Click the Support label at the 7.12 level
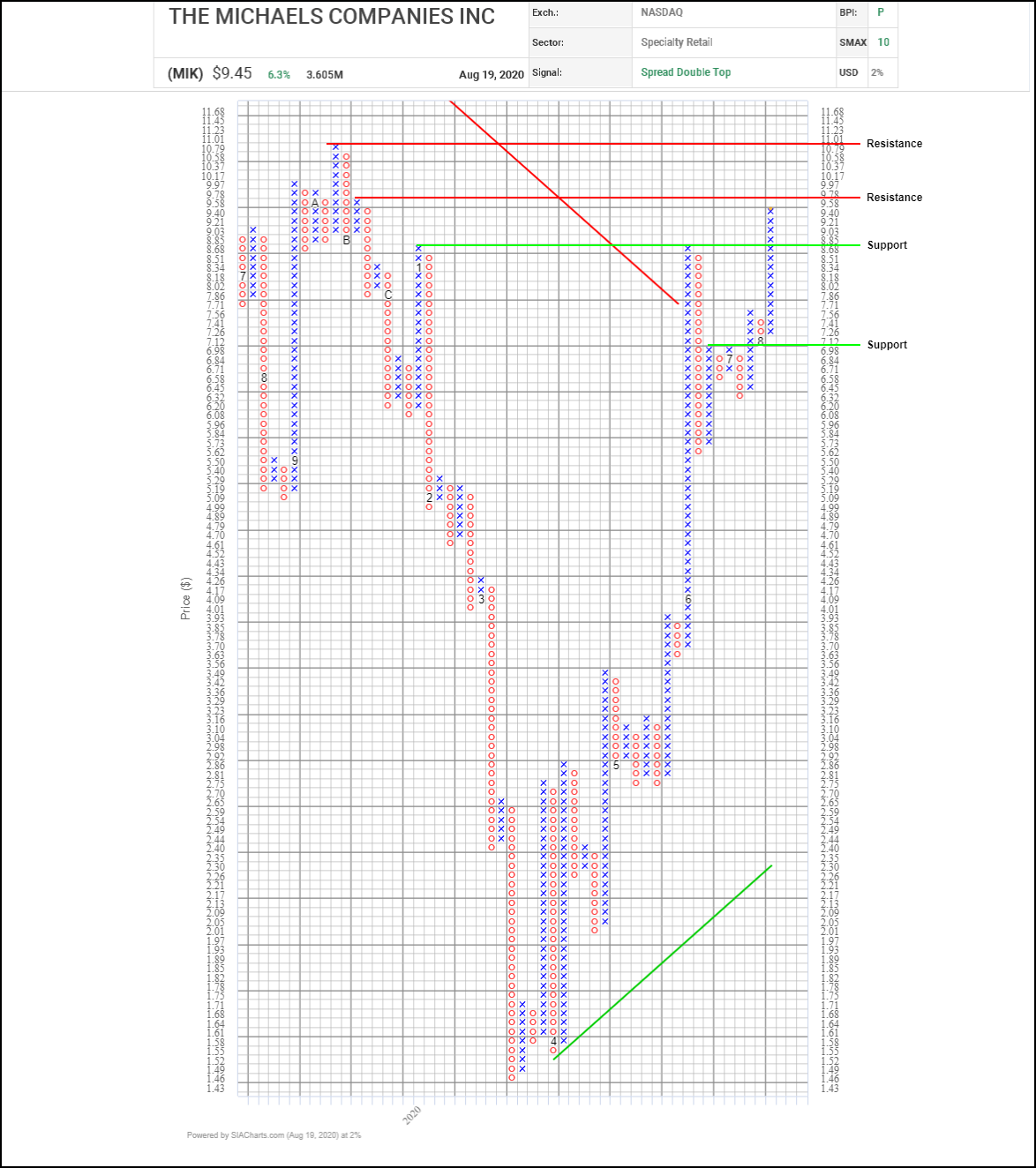1036x1168 pixels. click(887, 345)
